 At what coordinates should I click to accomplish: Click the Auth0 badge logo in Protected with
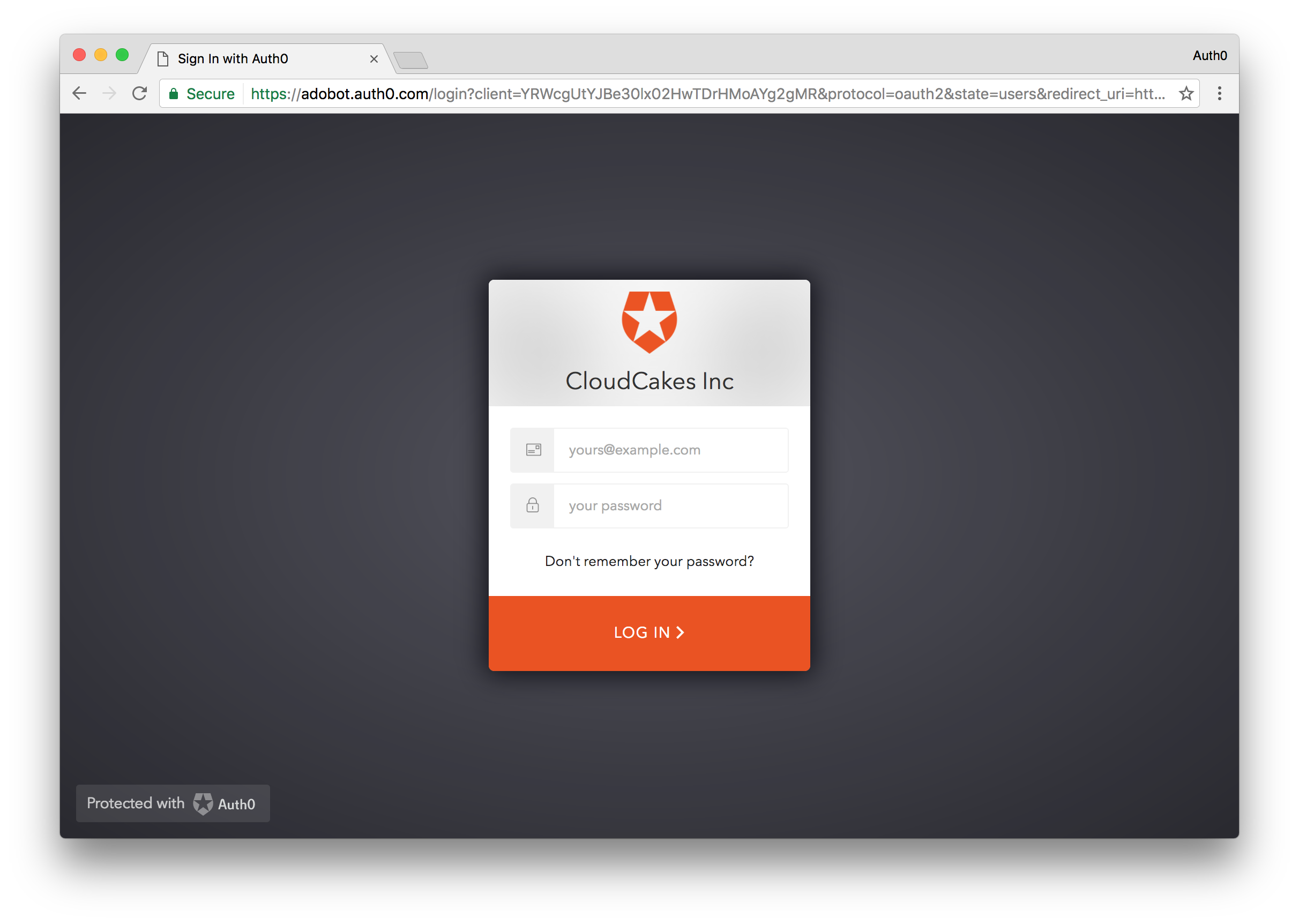203,804
